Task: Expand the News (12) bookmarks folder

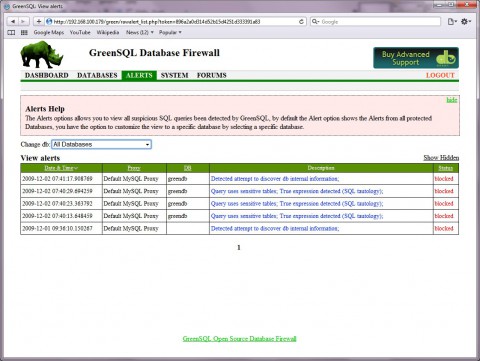Action: 140,33
